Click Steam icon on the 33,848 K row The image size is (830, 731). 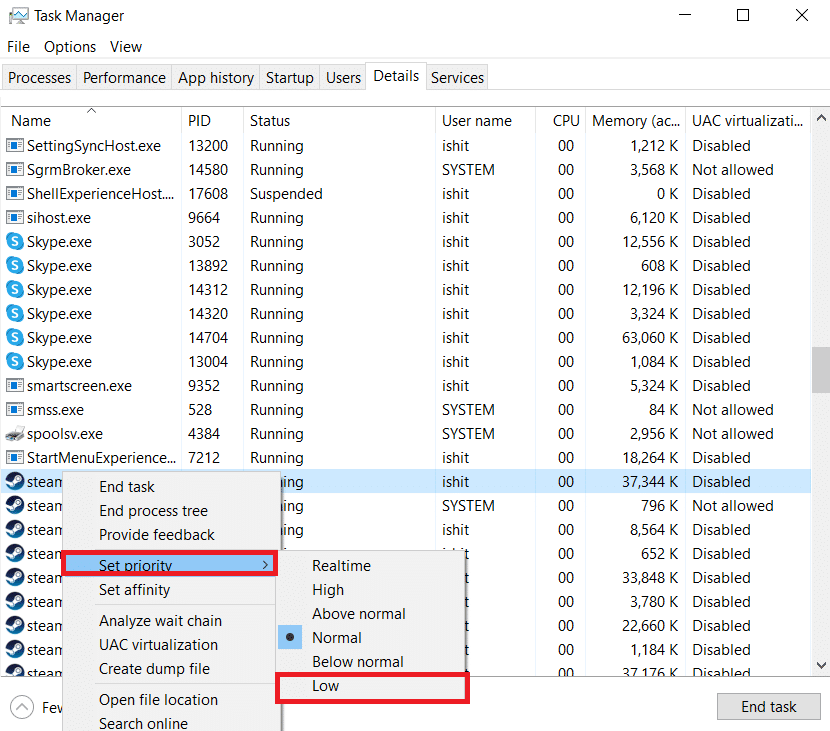[x=15, y=577]
